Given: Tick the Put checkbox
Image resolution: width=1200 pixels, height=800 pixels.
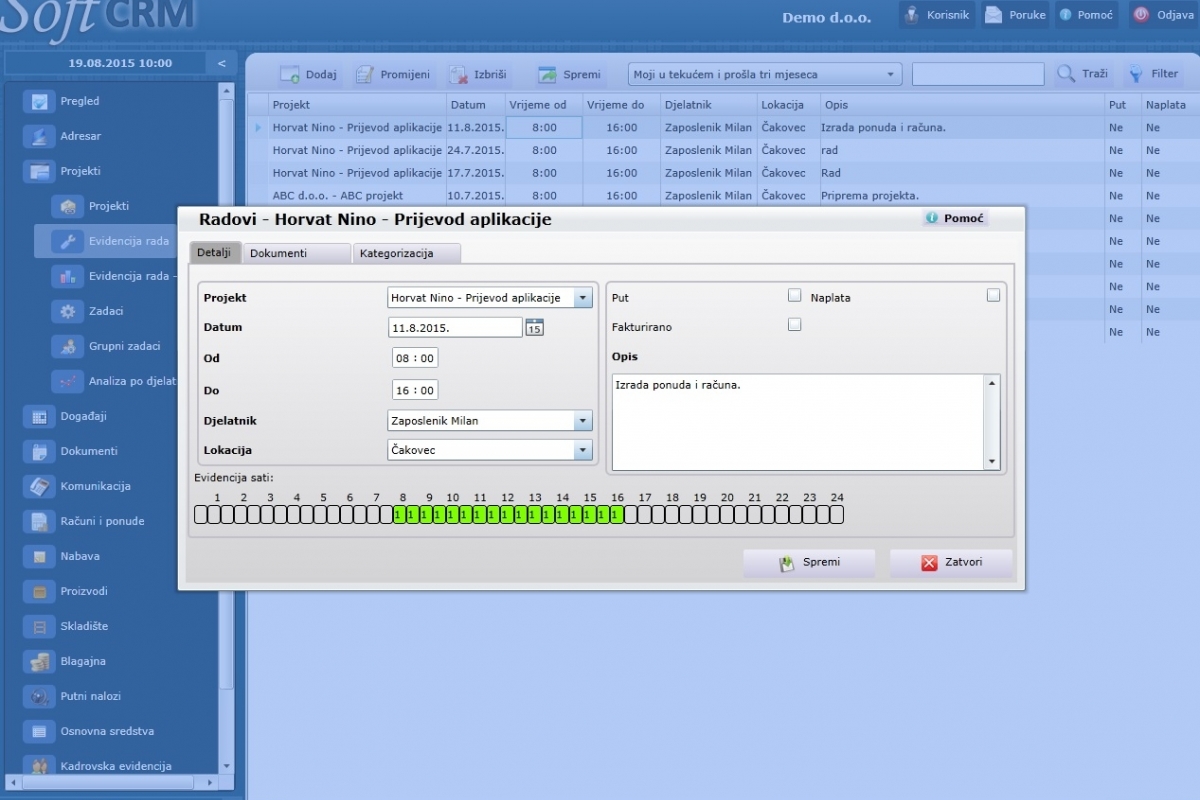Looking at the screenshot, I should coord(795,295).
